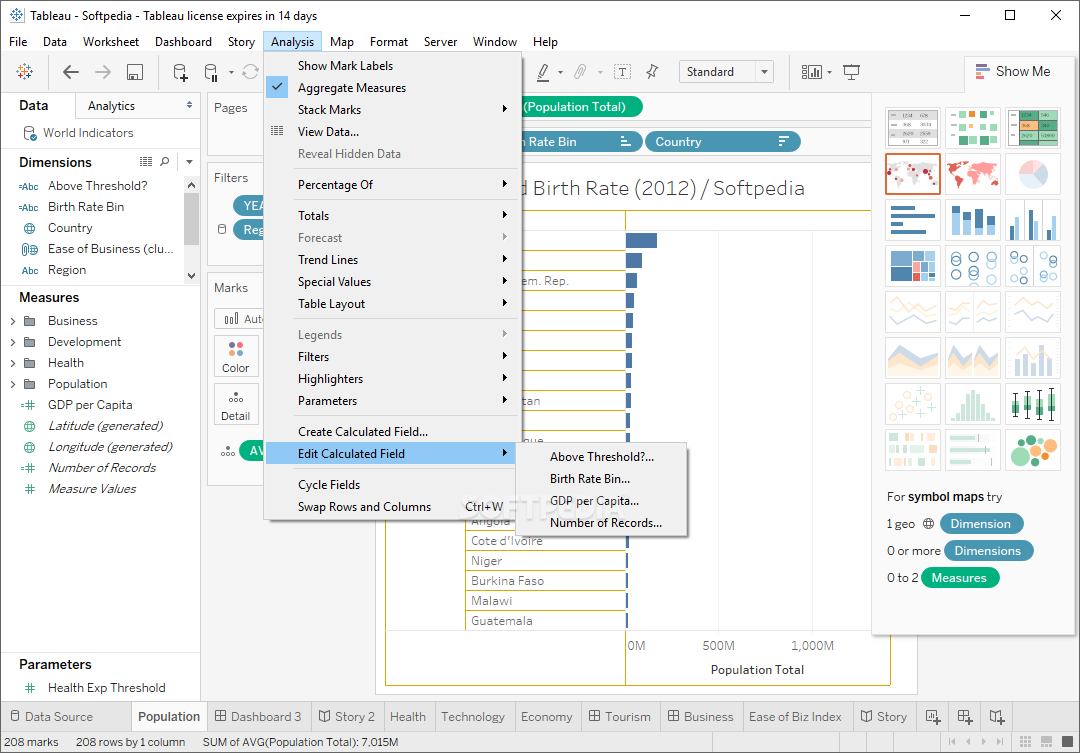Click the Tableau start page logo icon
1080x753 pixels.
(25, 71)
